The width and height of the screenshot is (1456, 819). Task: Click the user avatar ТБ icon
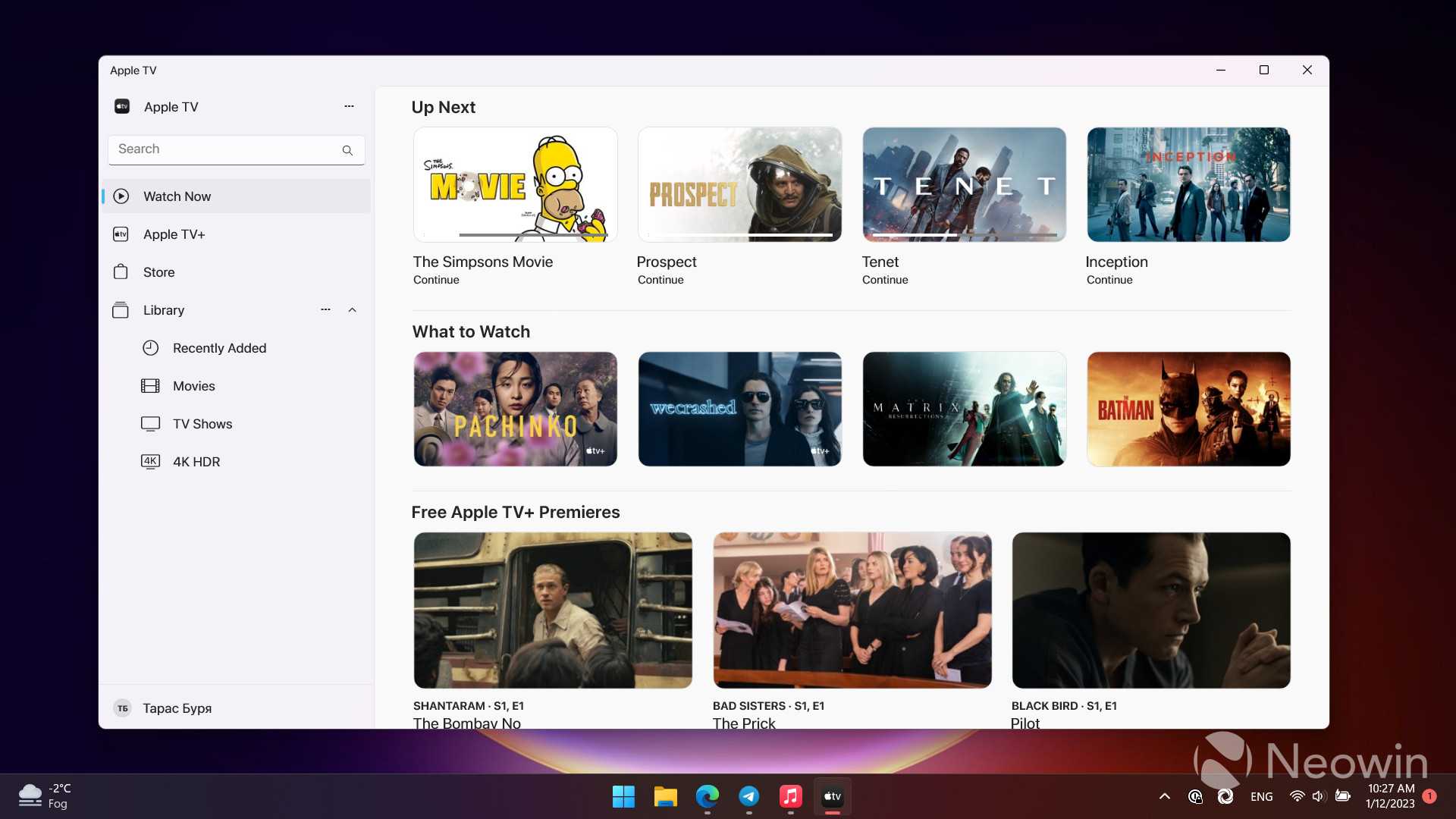coord(123,708)
